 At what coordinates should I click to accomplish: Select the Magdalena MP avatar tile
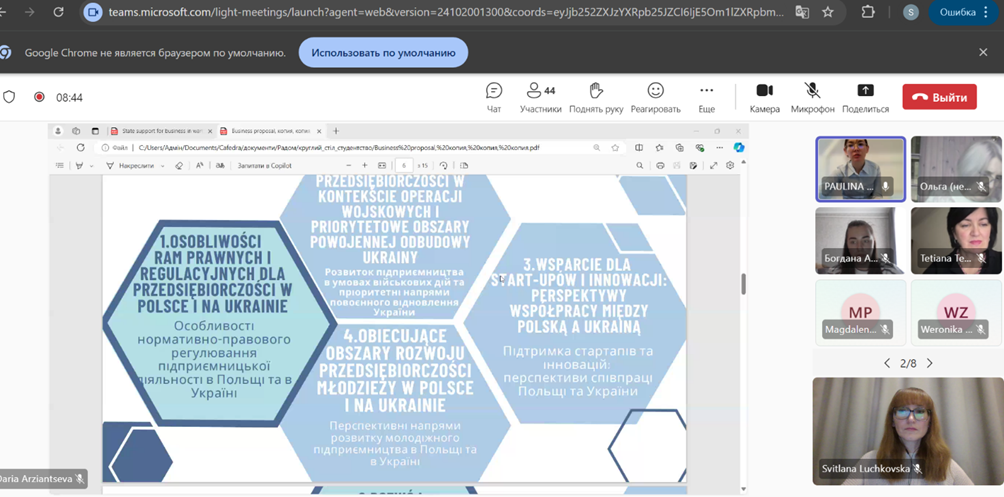[861, 313]
